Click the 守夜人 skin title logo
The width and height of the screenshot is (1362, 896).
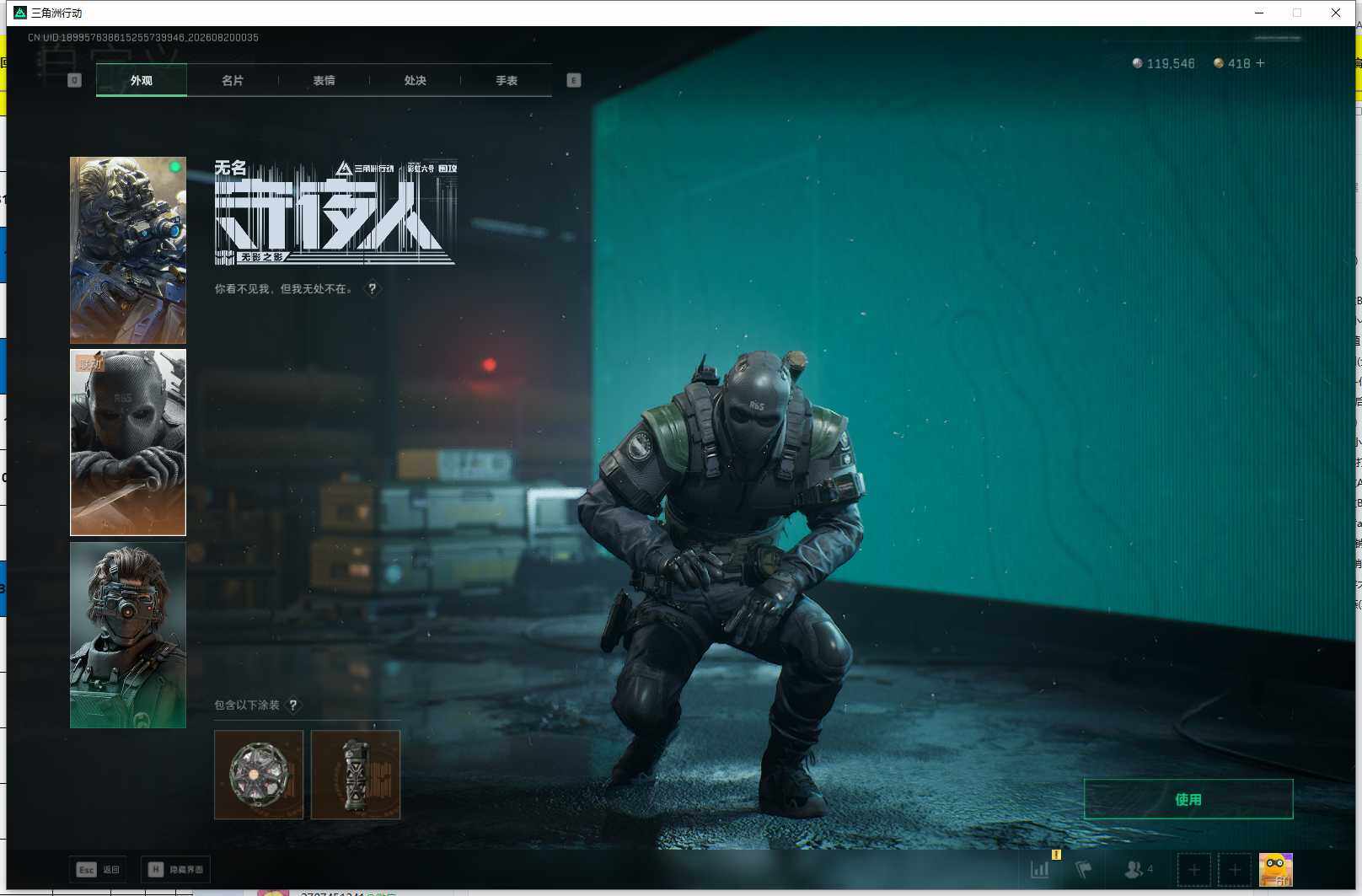(x=335, y=212)
